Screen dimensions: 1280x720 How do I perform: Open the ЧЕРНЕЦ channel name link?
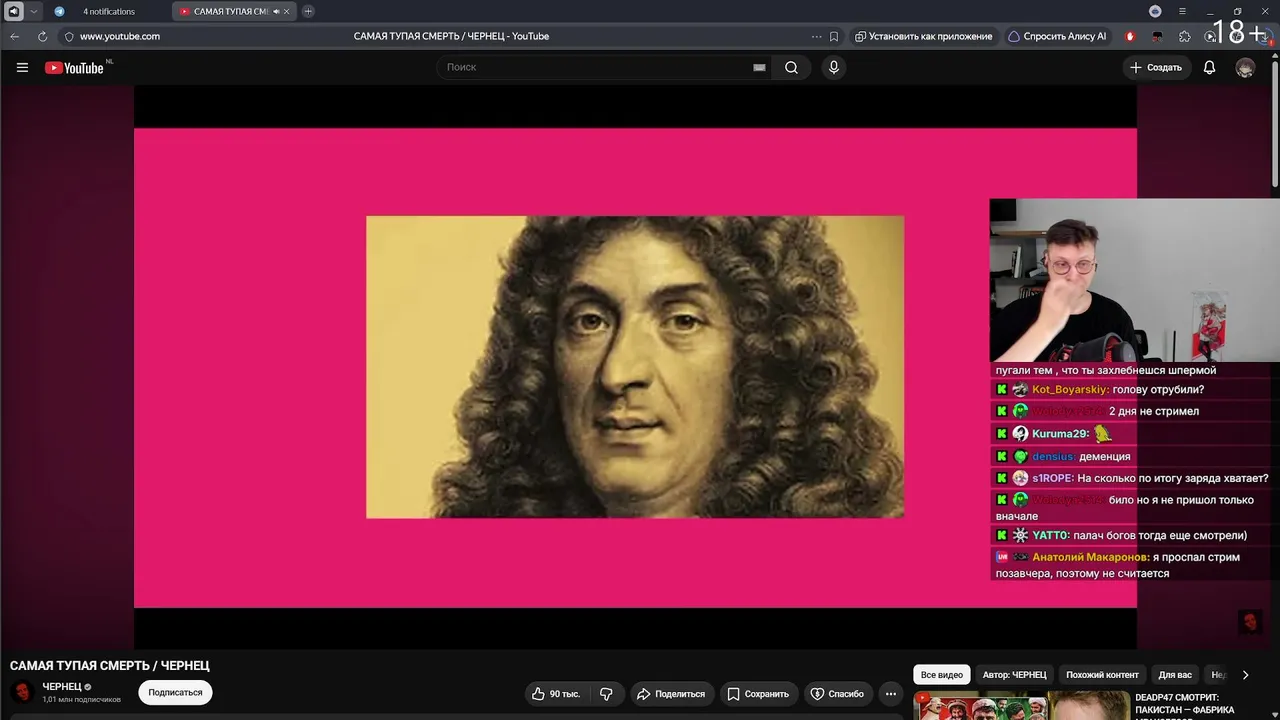tap(62, 687)
